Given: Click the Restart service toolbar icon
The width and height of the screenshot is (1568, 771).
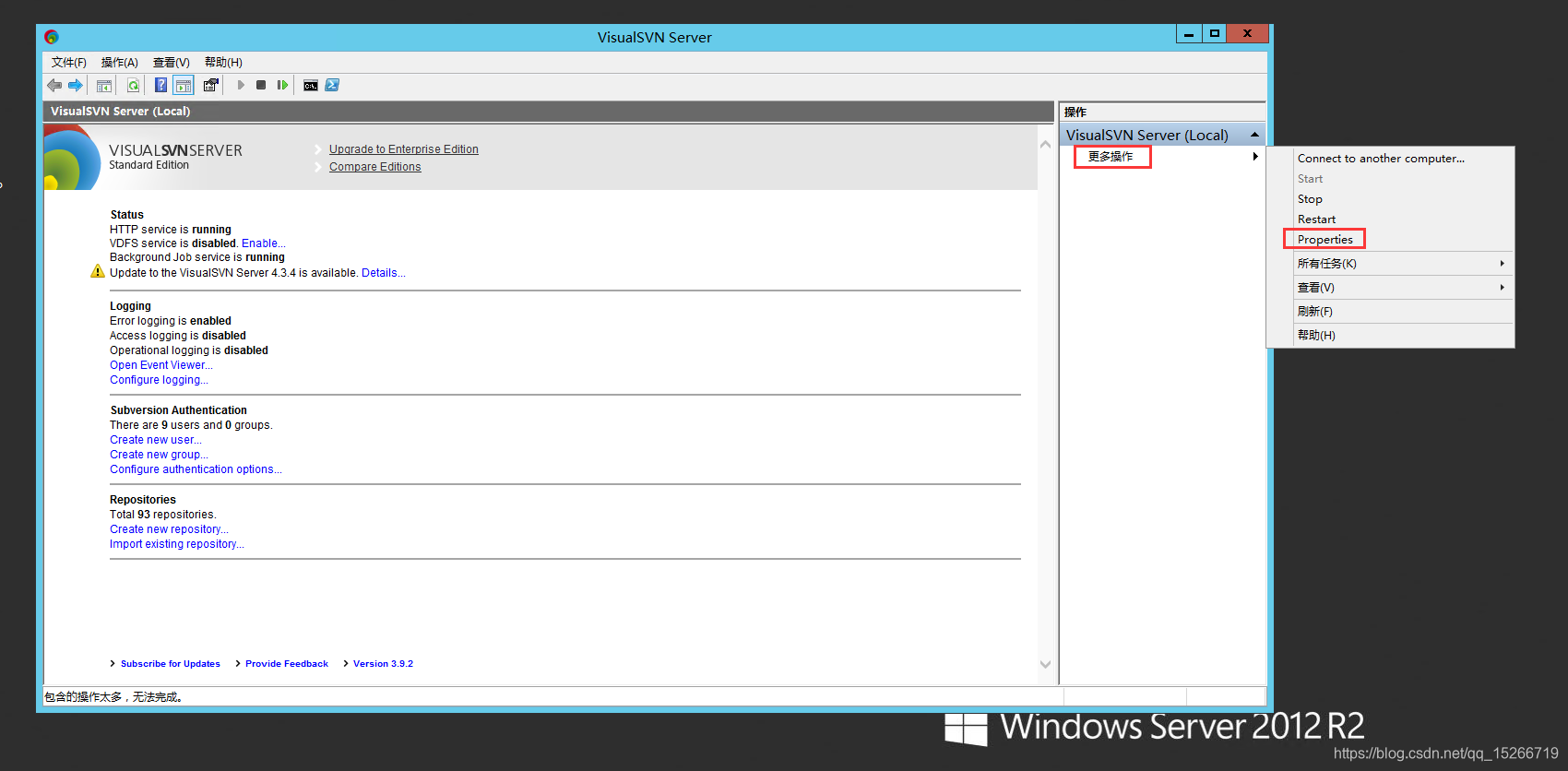Looking at the screenshot, I should (282, 85).
